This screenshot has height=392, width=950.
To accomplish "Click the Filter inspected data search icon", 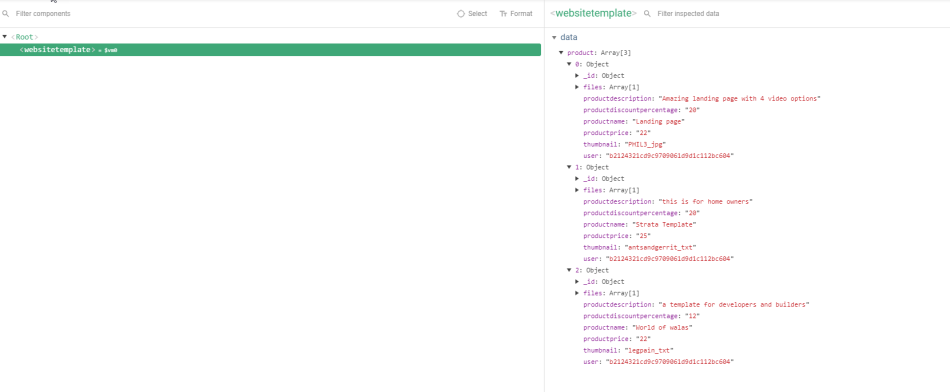I will point(647,13).
